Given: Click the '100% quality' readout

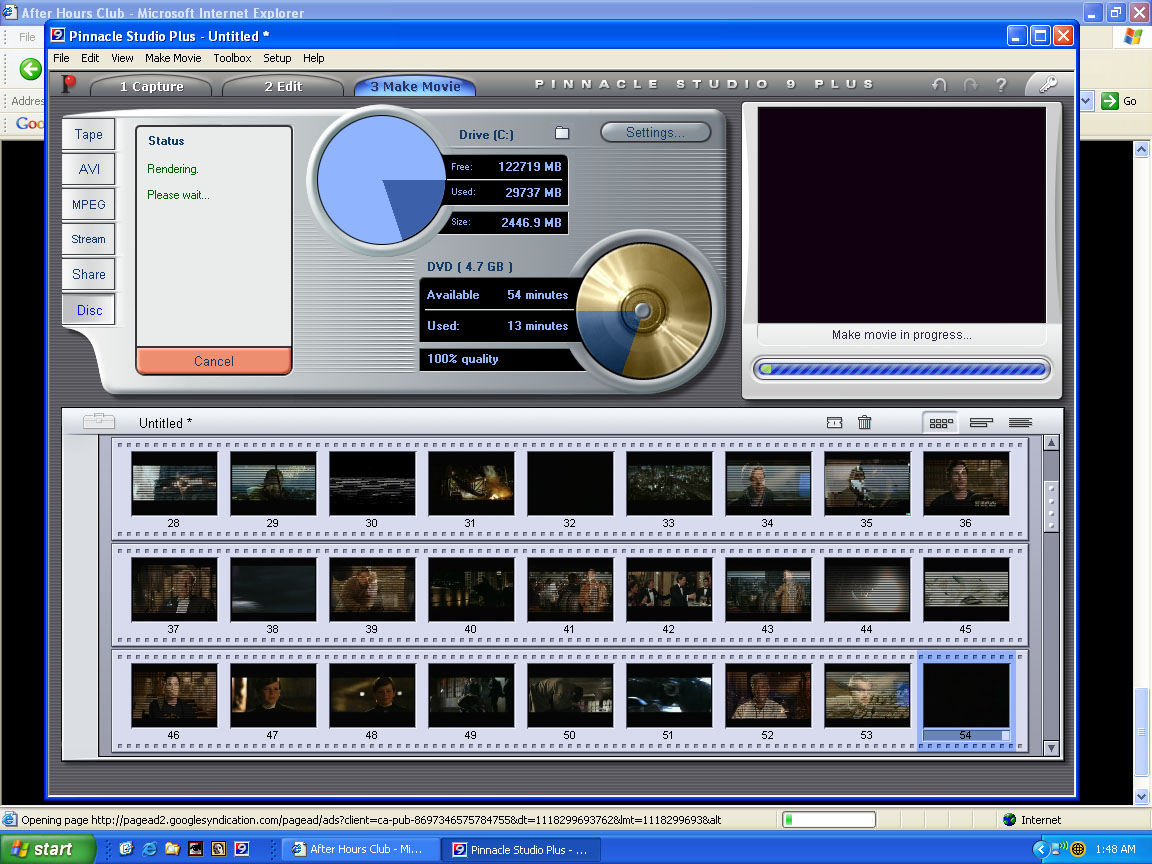Looking at the screenshot, I should pyautogui.click(x=463, y=359).
